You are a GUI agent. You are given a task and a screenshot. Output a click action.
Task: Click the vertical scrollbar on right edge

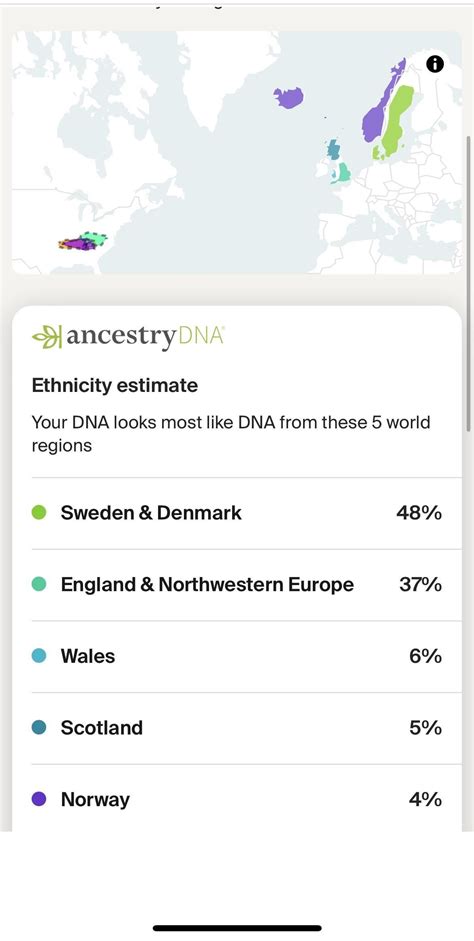coord(469,282)
